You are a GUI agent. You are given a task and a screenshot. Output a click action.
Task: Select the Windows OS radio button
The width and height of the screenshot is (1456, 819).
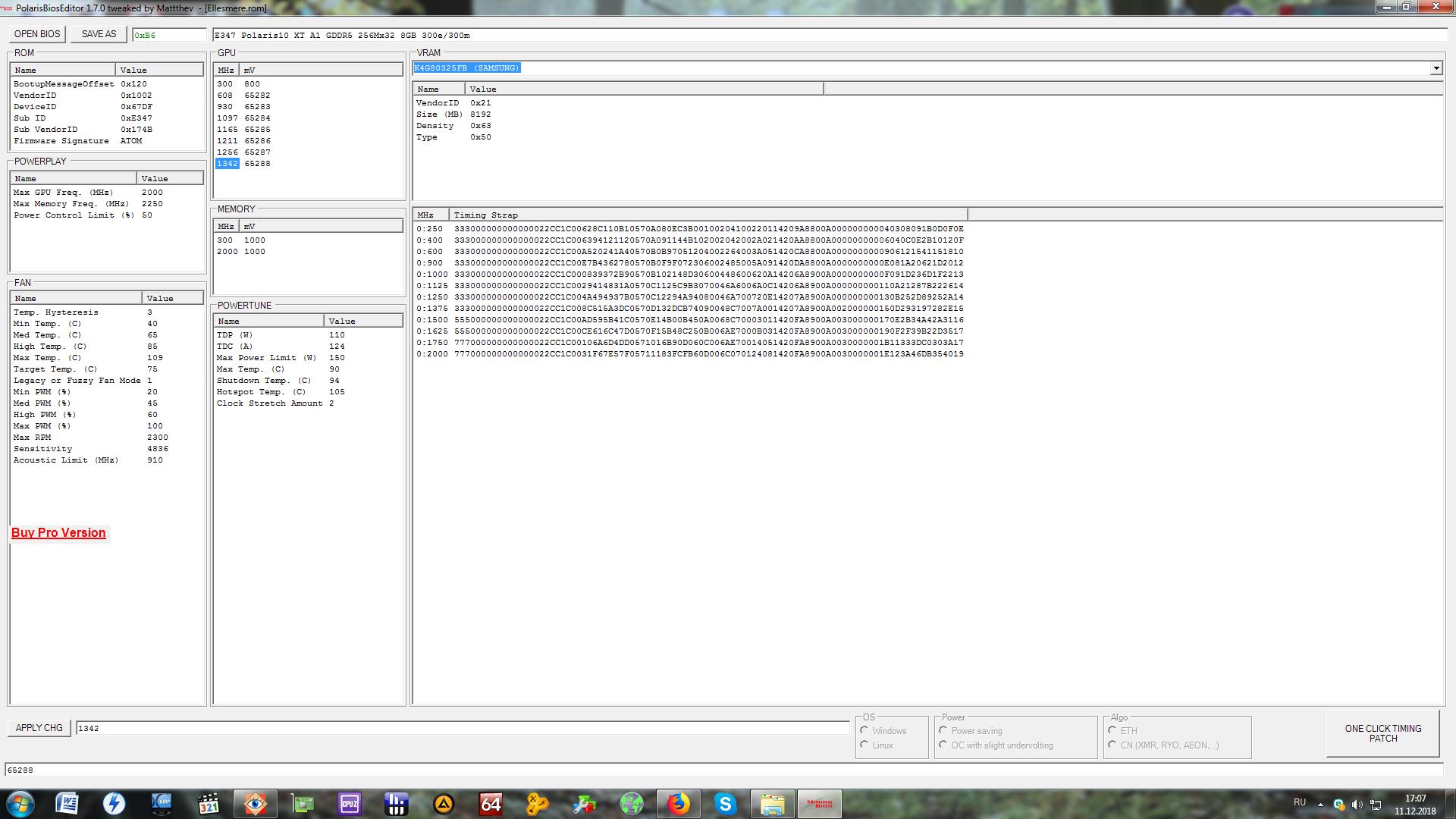[x=864, y=730]
